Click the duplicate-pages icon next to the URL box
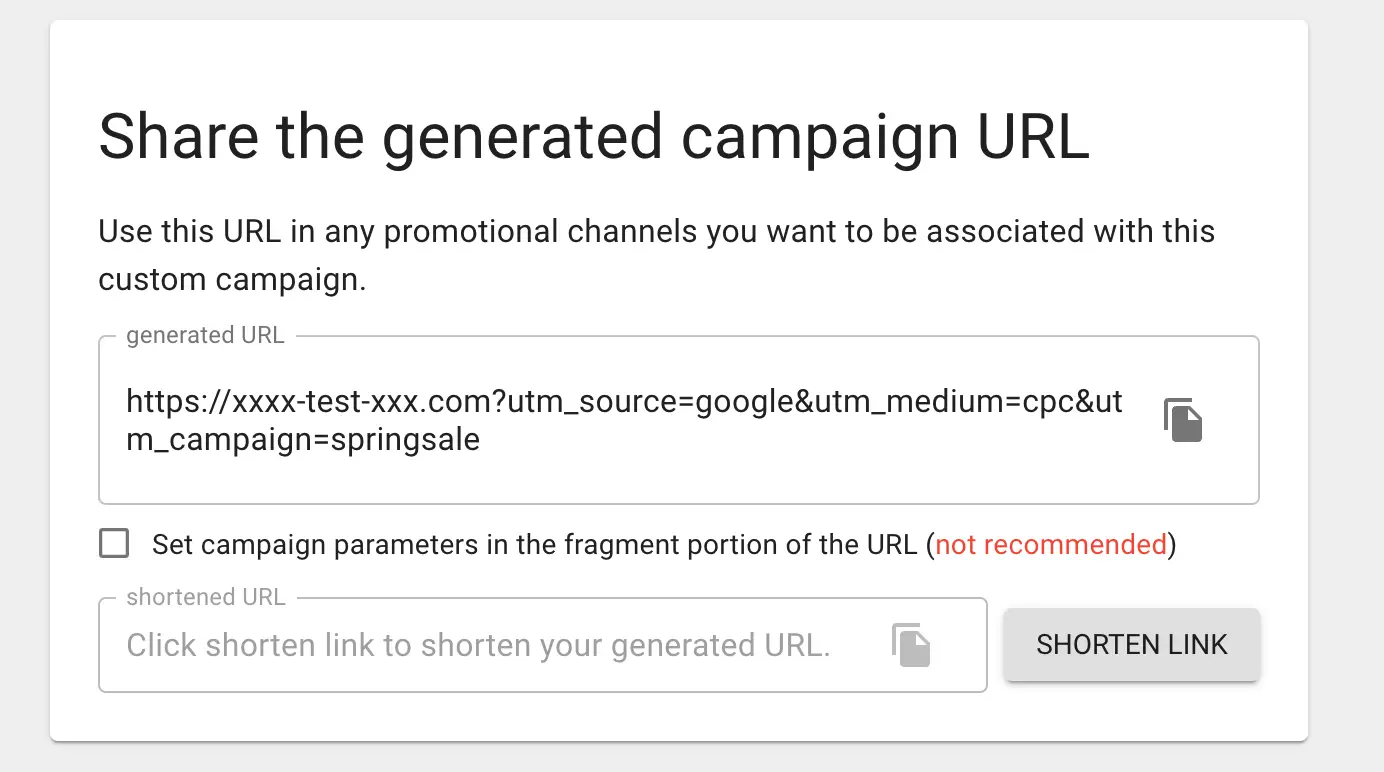 (1182, 420)
